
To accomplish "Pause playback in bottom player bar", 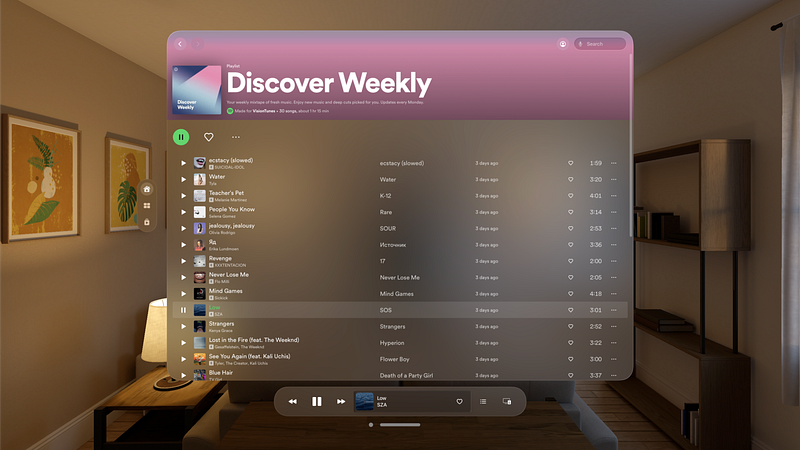I will [317, 402].
